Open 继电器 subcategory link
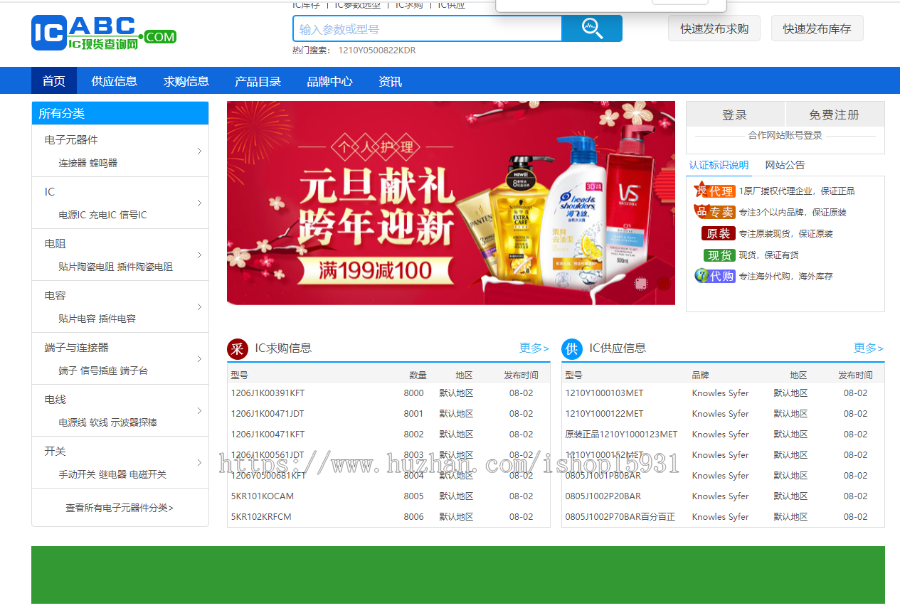The height and width of the screenshot is (613, 900). [x=113, y=474]
